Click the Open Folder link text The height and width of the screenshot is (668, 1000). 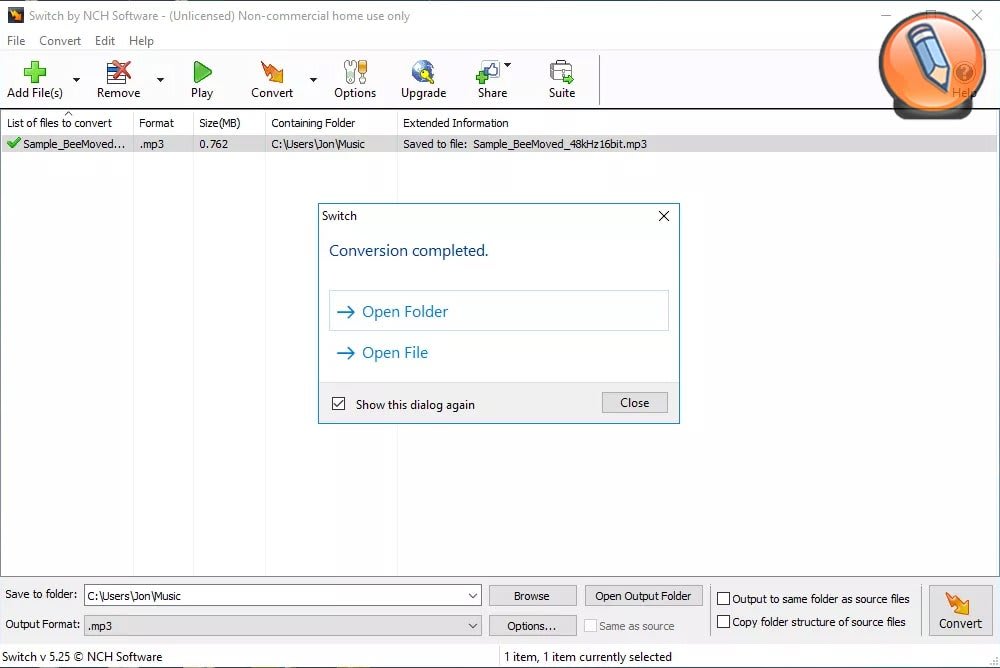pos(405,312)
